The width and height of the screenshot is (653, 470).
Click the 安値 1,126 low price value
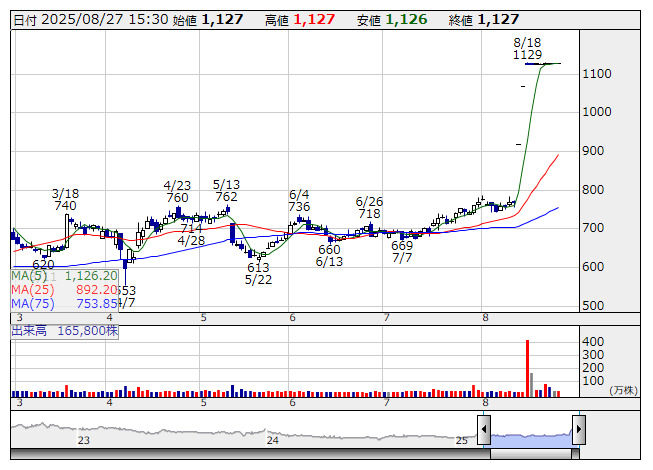click(406, 19)
